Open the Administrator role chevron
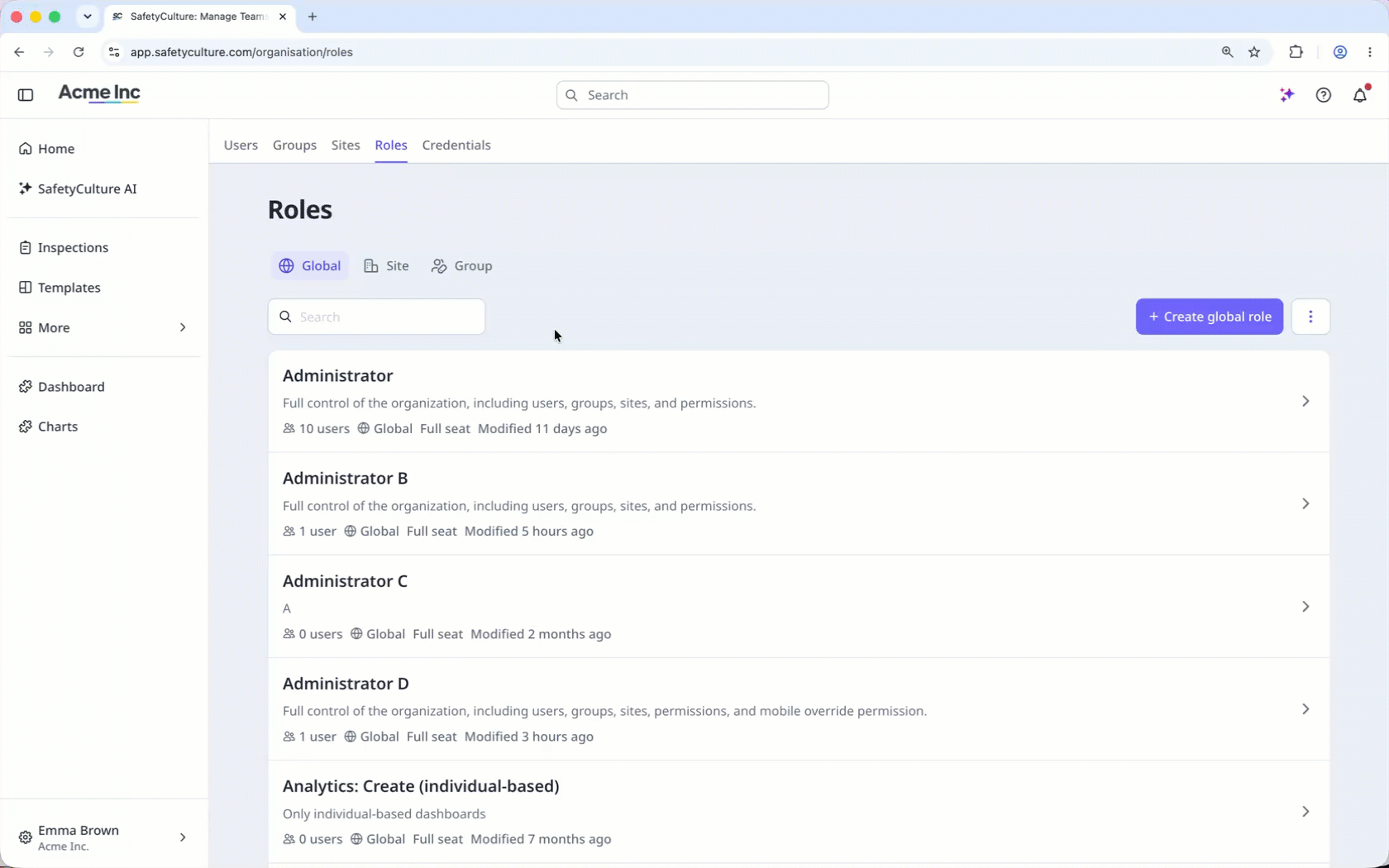This screenshot has width=1389, height=868. 1305,401
